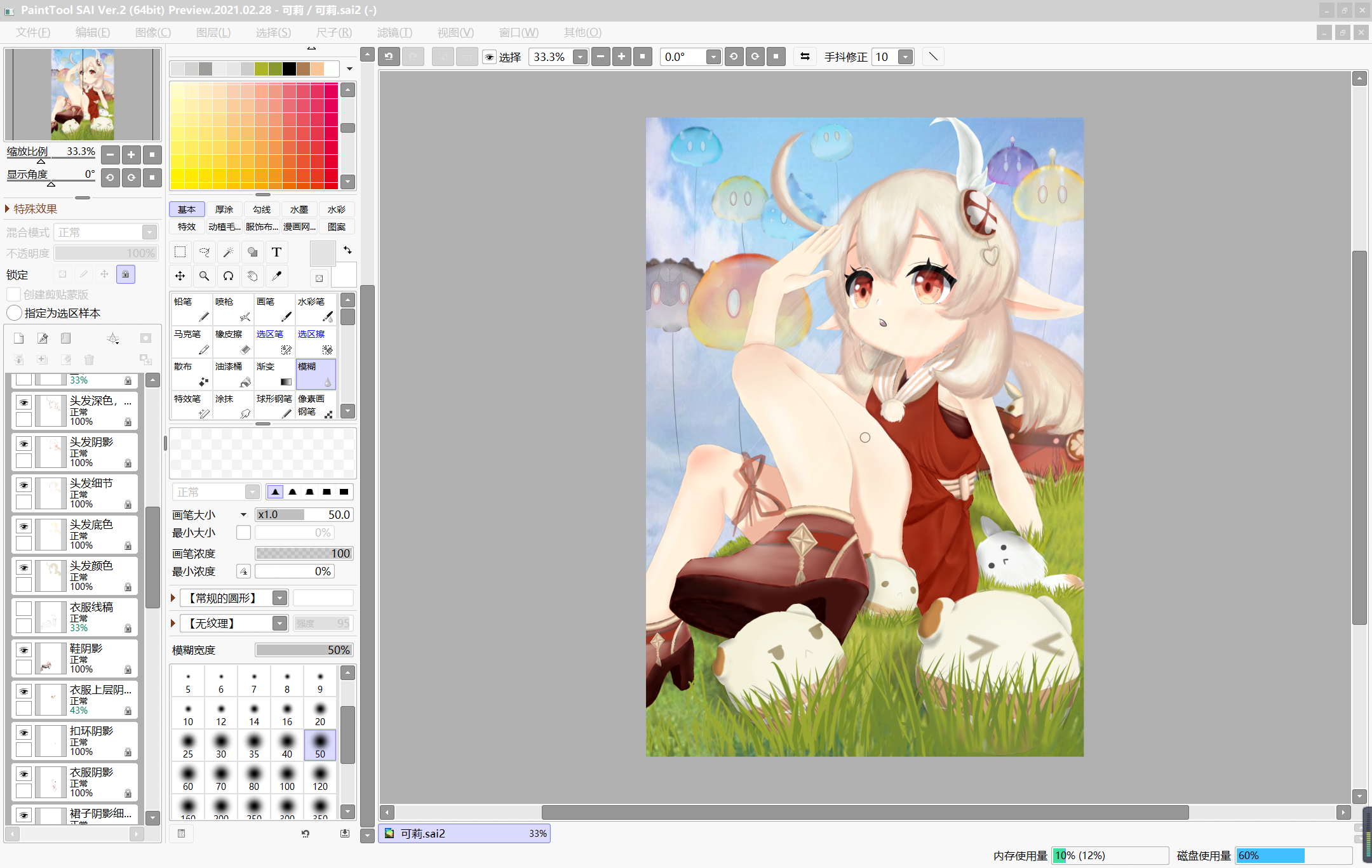1372x868 pixels.
Task: Click the flip horizontal view icon
Action: 805,57
